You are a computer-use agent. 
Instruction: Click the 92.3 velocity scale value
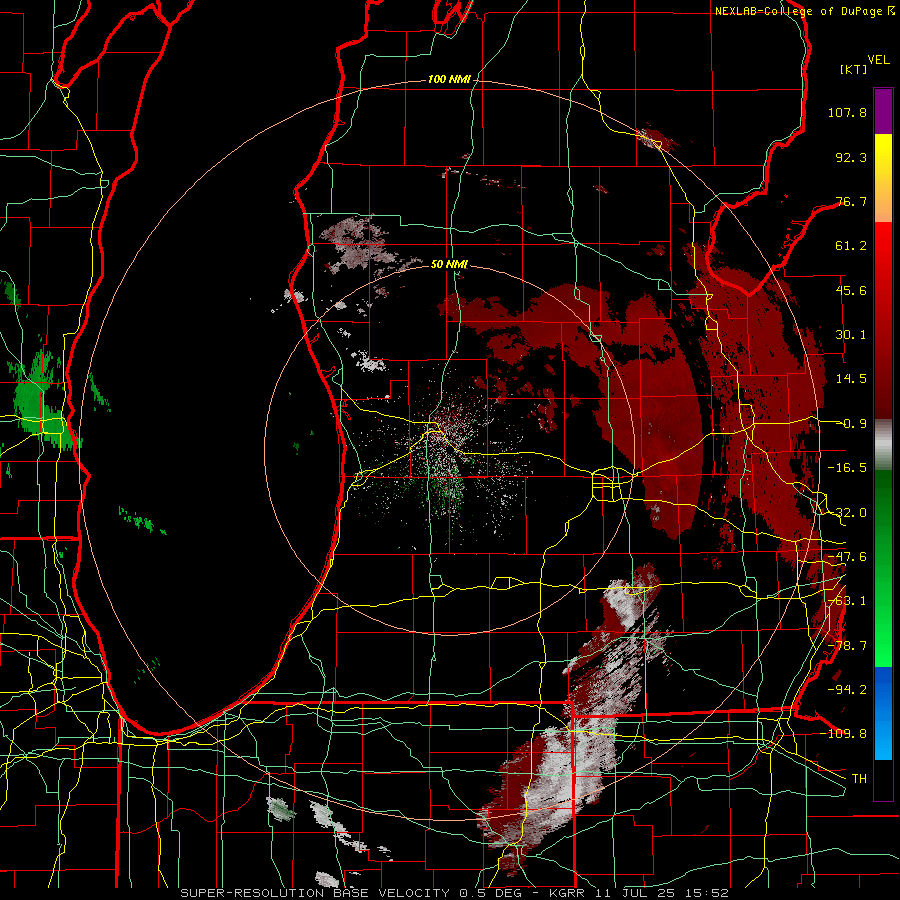(x=851, y=157)
